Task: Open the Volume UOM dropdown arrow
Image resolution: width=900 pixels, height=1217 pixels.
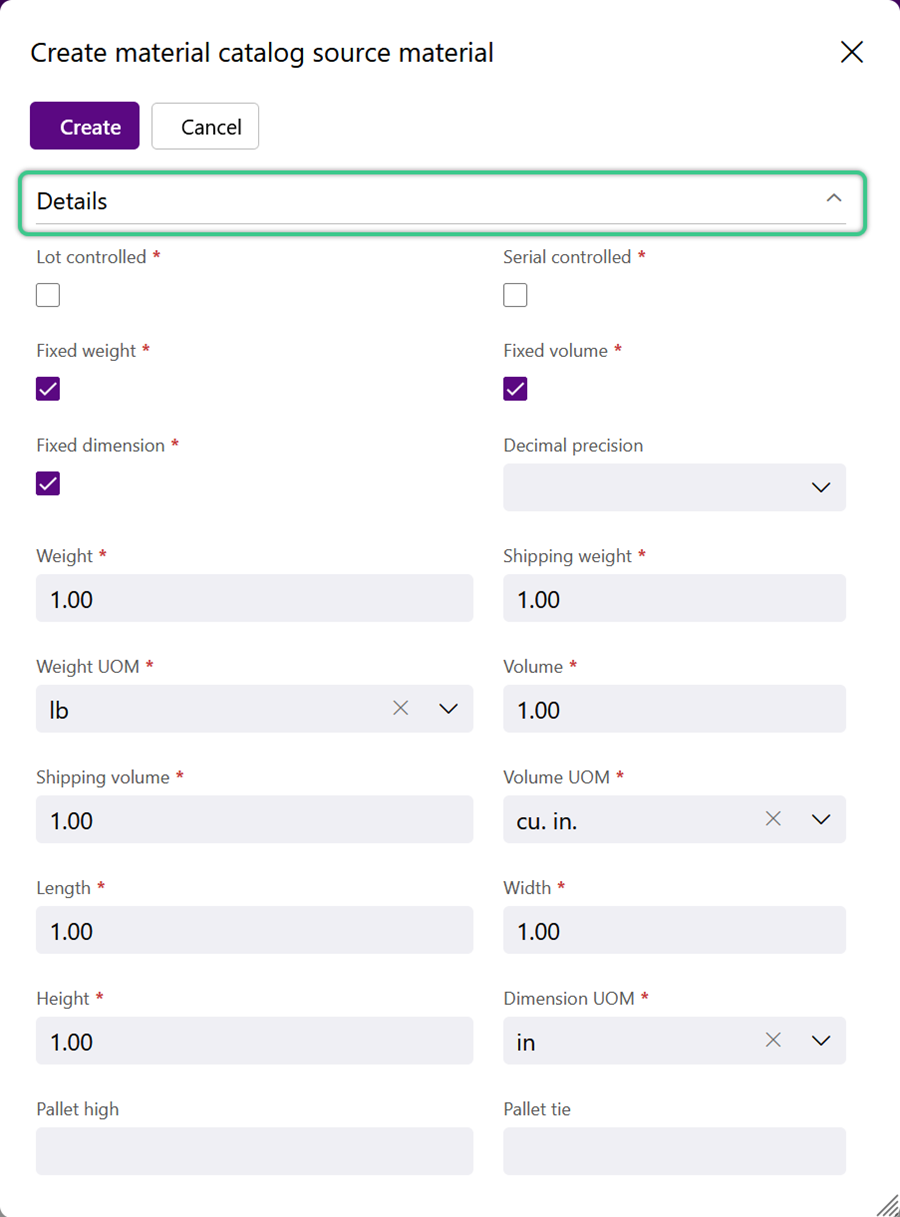Action: click(x=821, y=820)
